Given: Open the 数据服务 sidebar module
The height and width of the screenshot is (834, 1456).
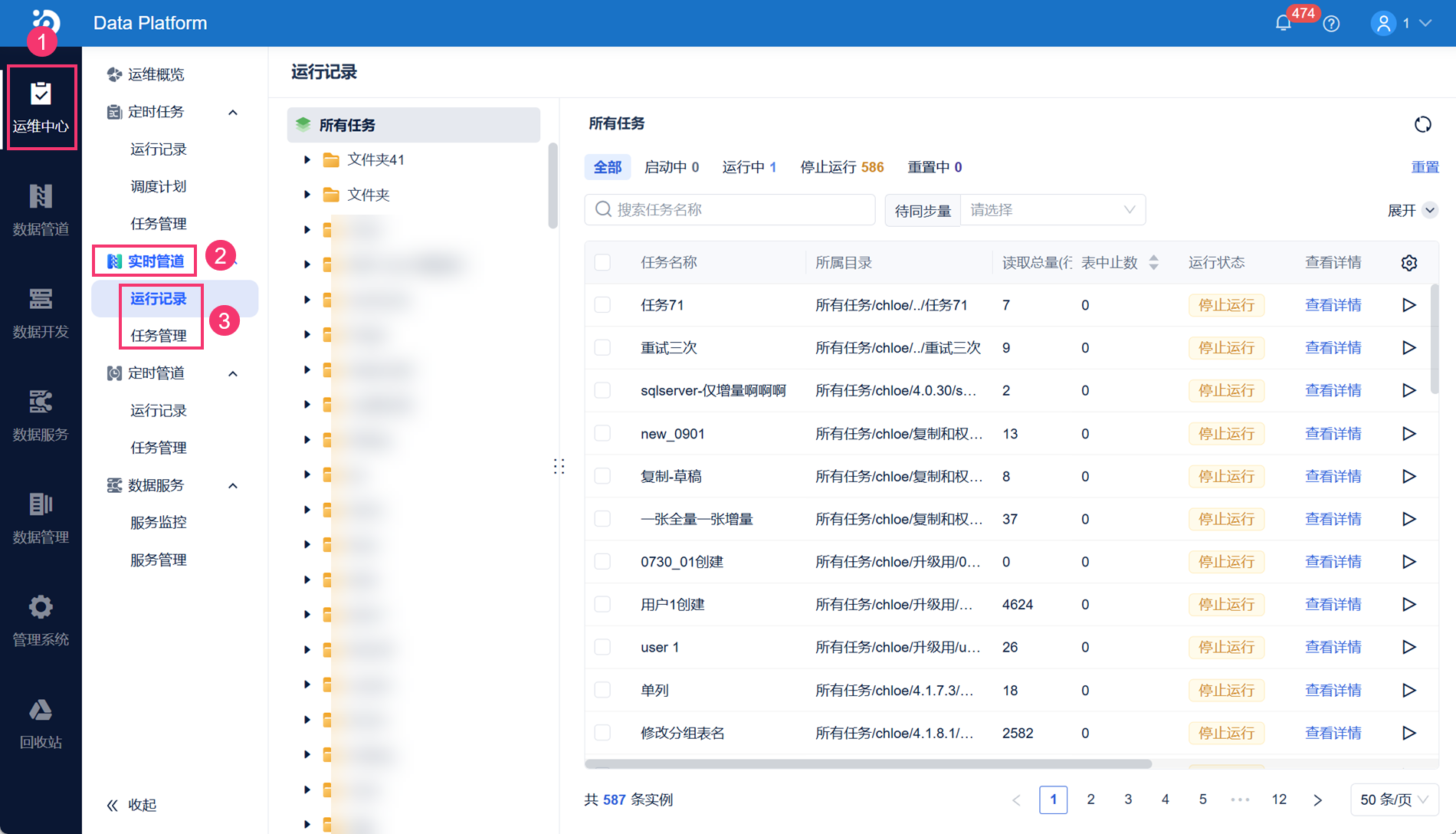Looking at the screenshot, I should click(41, 415).
